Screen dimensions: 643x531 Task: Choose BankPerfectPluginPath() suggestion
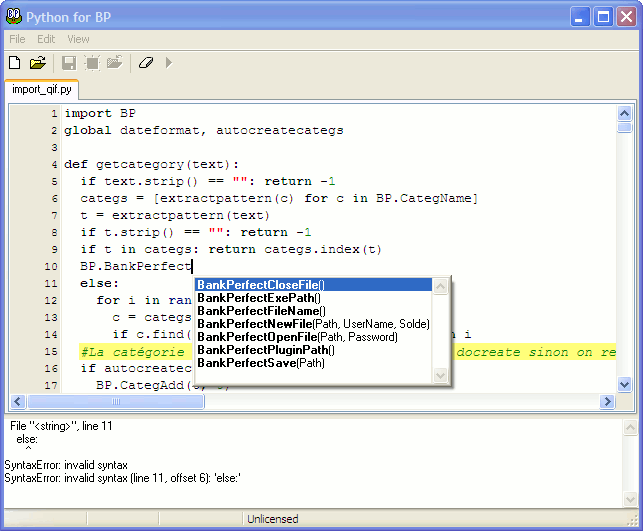tap(314, 350)
